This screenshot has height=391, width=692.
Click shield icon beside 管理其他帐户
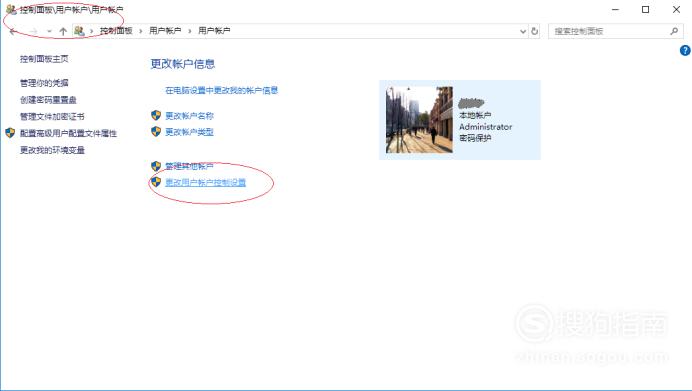click(x=156, y=166)
